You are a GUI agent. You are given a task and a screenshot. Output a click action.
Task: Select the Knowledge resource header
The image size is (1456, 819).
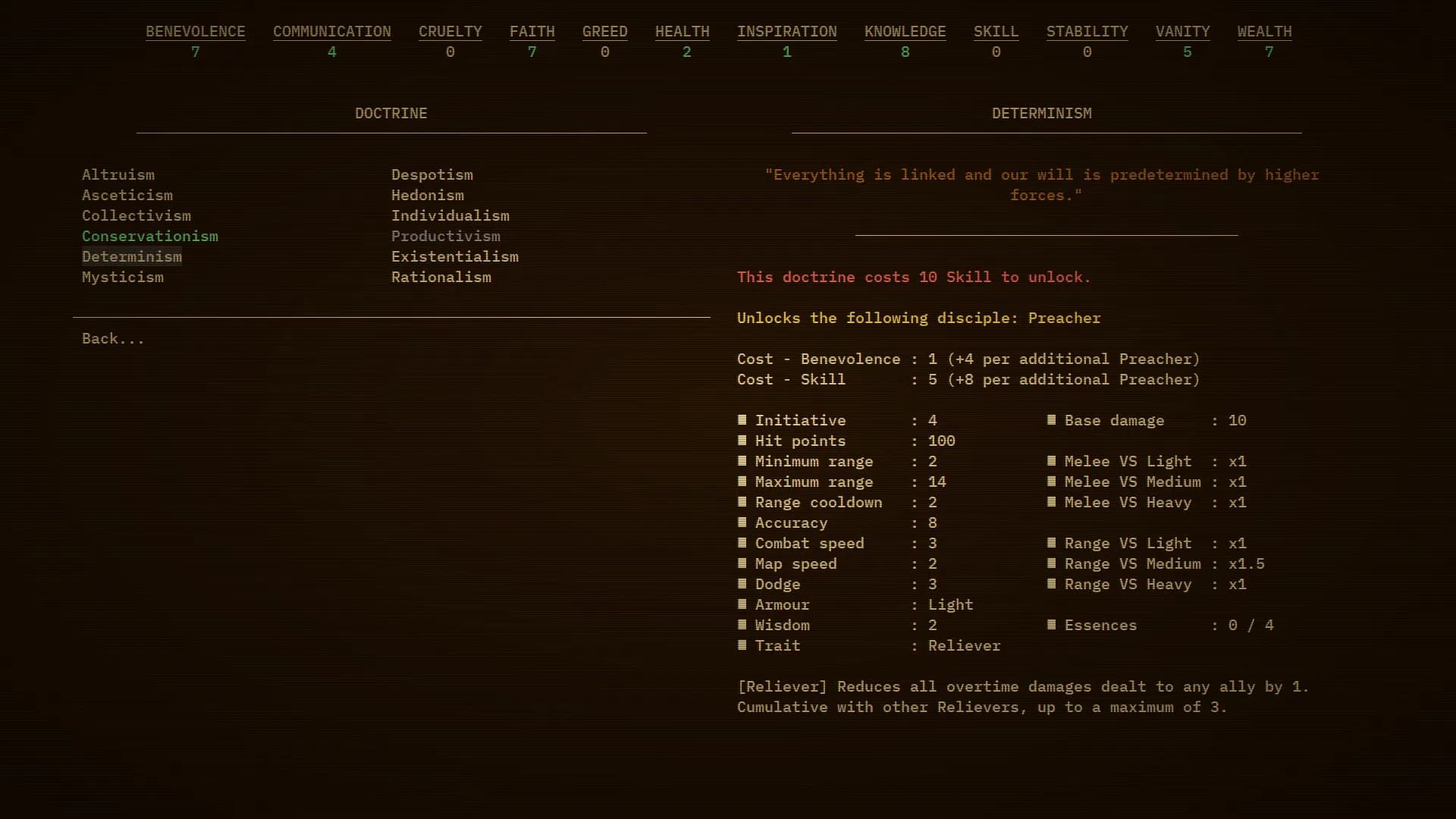905,31
